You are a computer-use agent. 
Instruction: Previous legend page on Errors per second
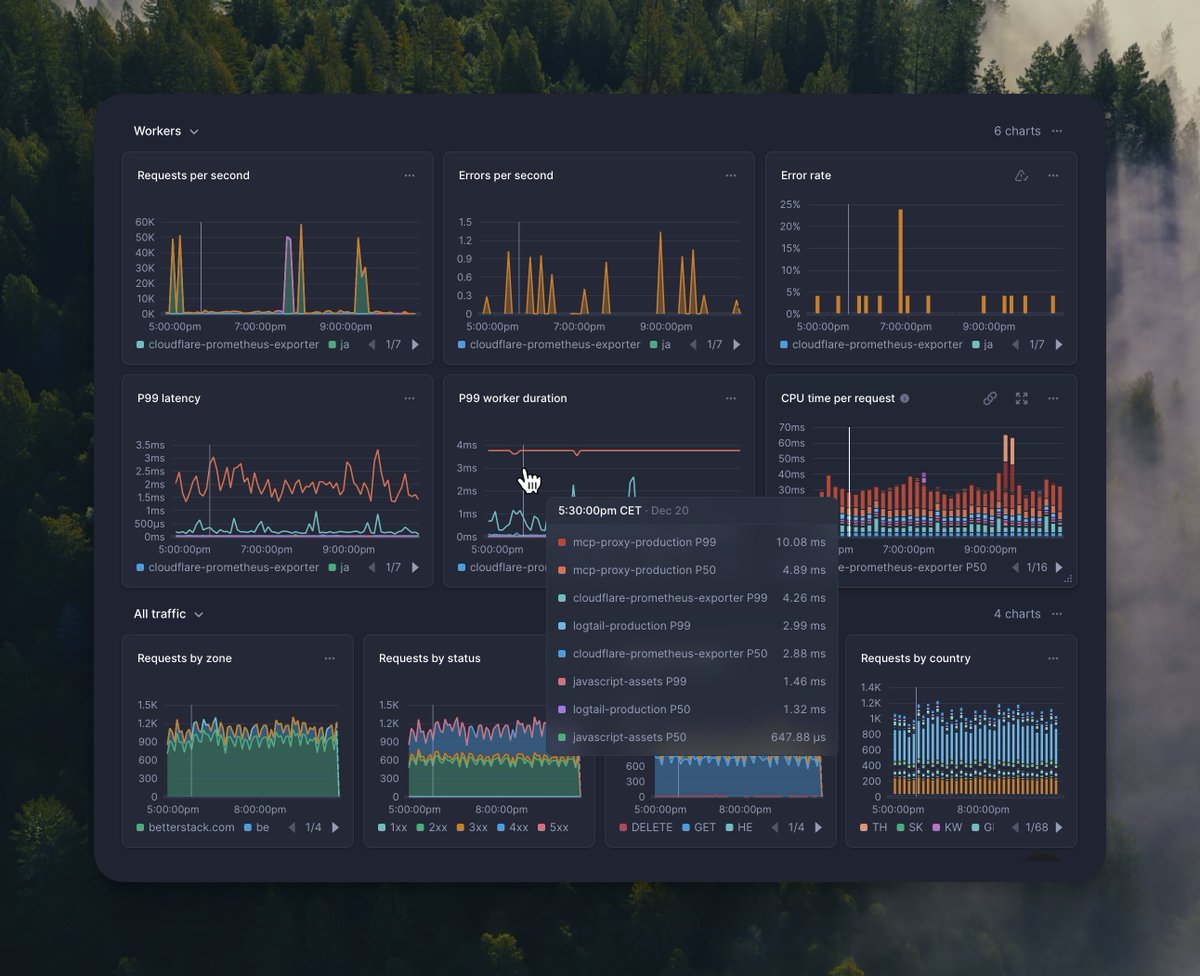point(694,344)
